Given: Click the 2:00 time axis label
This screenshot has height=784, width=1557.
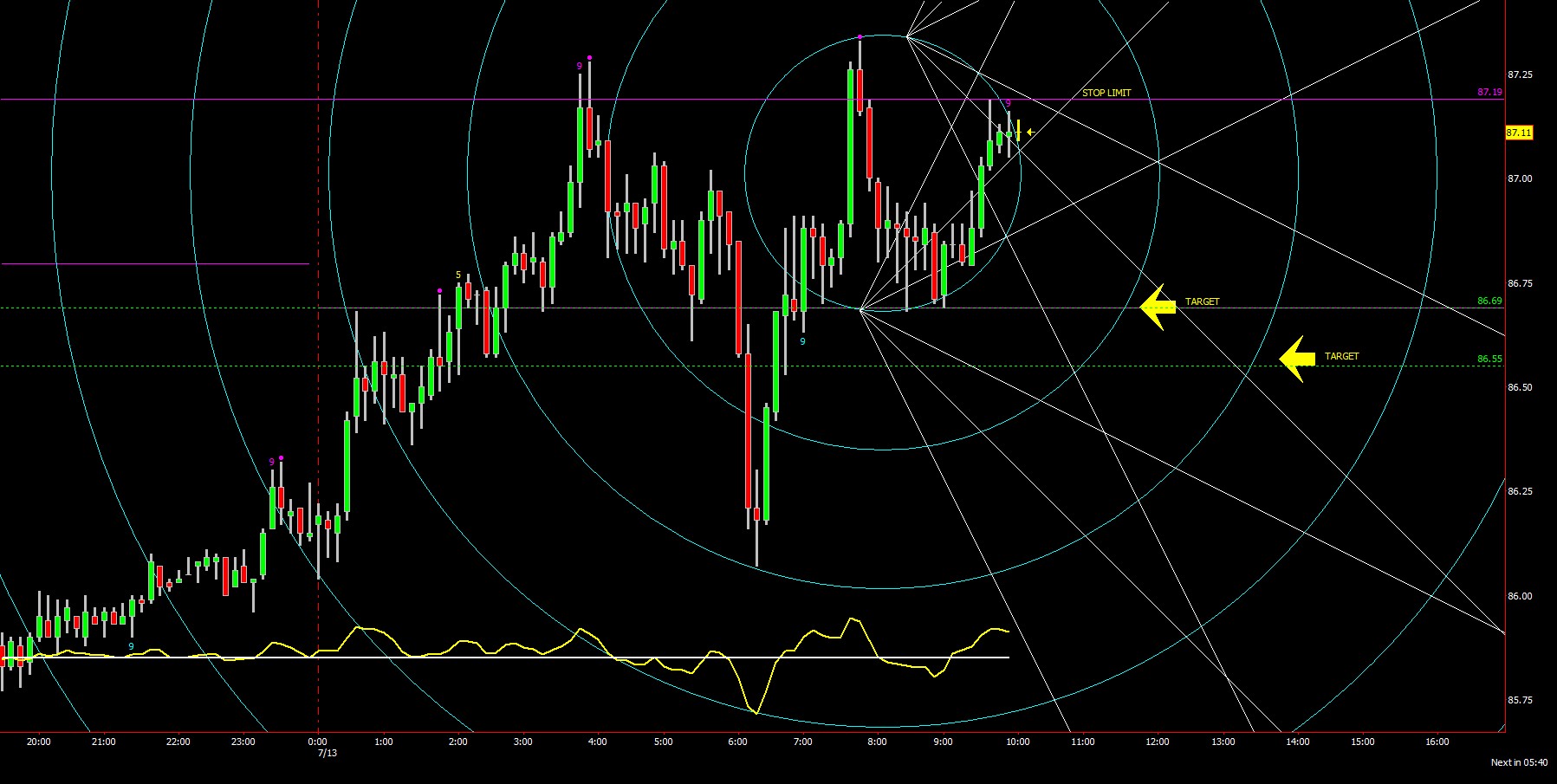Looking at the screenshot, I should click(x=458, y=742).
